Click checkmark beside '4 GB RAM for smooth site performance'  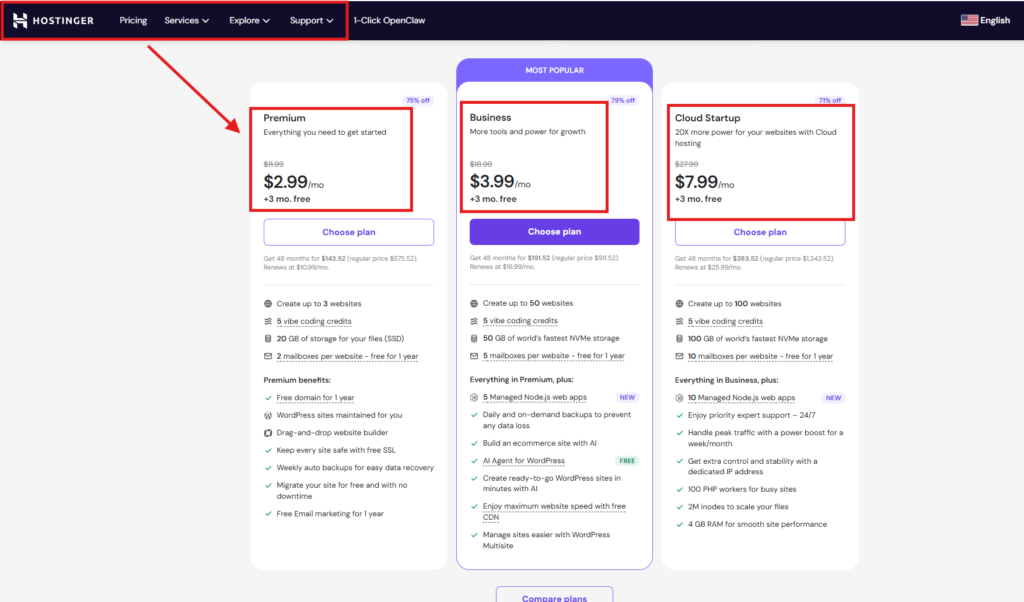pyautogui.click(x=679, y=524)
